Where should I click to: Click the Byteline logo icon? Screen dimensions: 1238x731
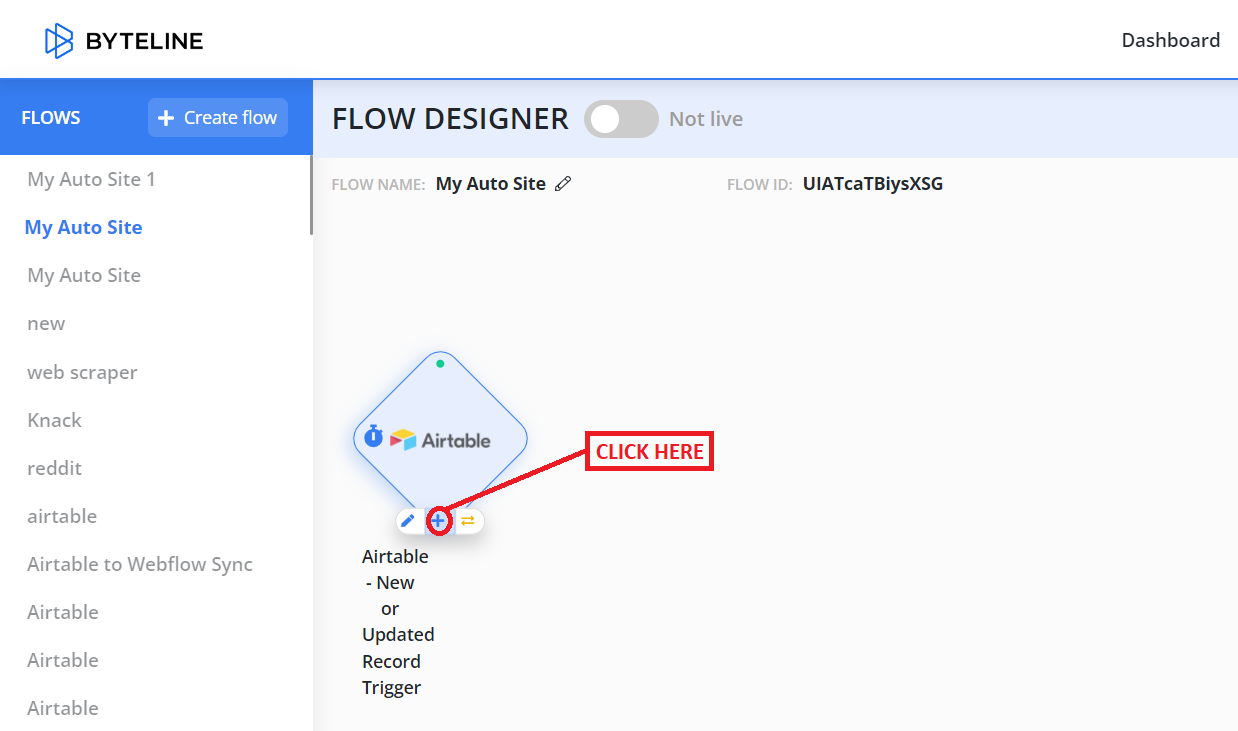point(59,41)
